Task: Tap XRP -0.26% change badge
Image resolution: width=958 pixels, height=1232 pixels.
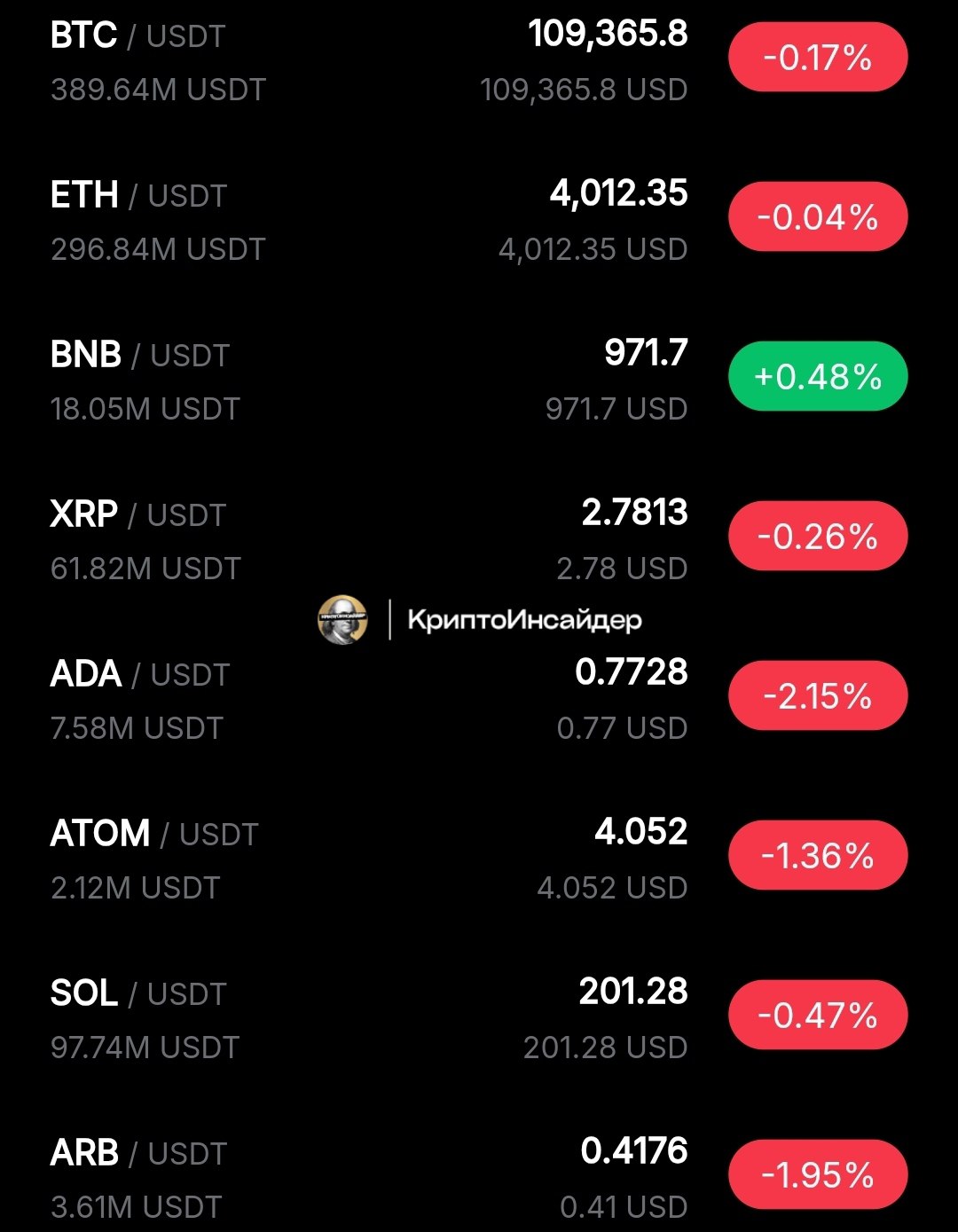Action: (x=818, y=537)
